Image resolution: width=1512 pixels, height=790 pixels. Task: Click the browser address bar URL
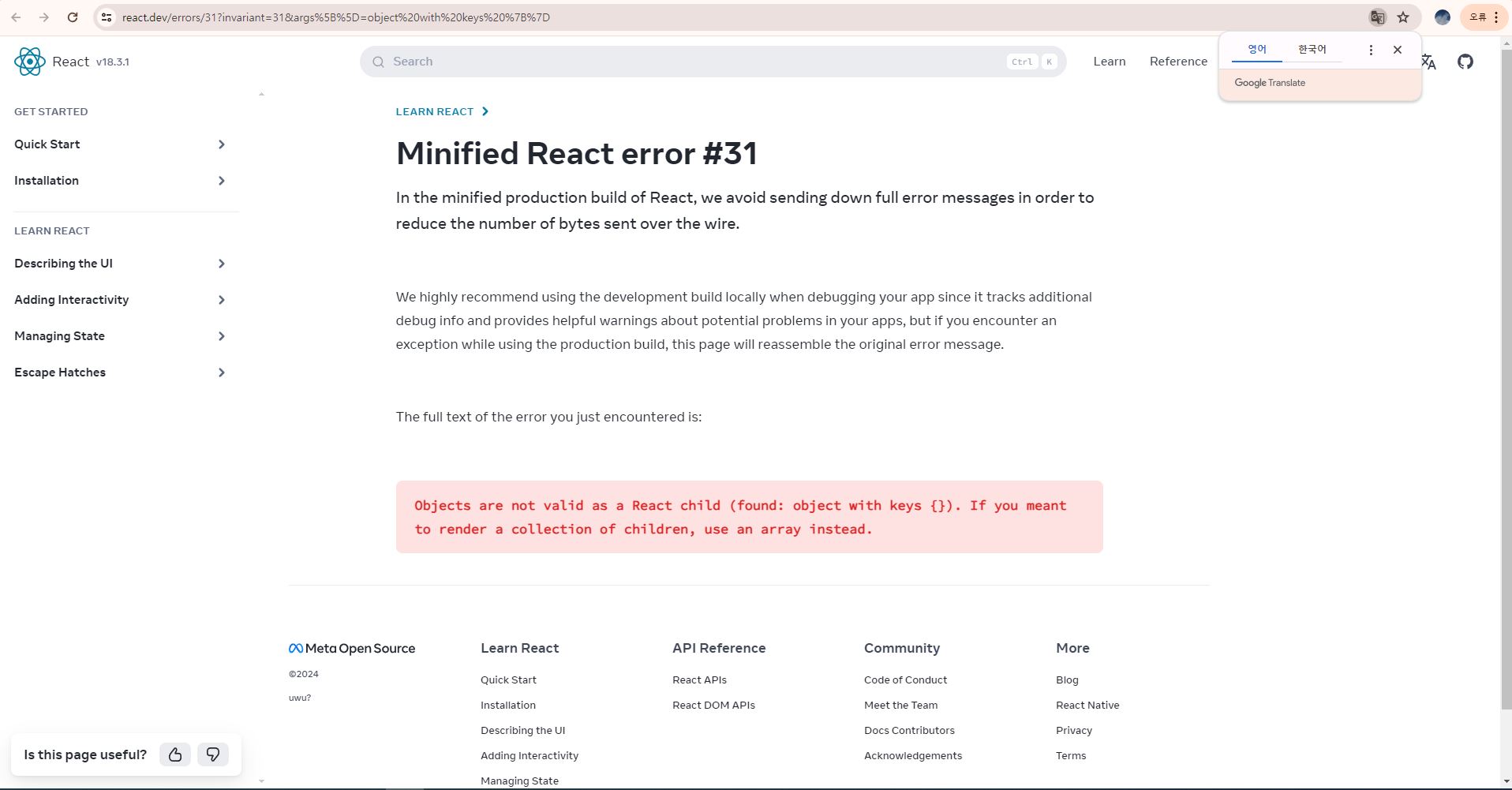coord(336,17)
